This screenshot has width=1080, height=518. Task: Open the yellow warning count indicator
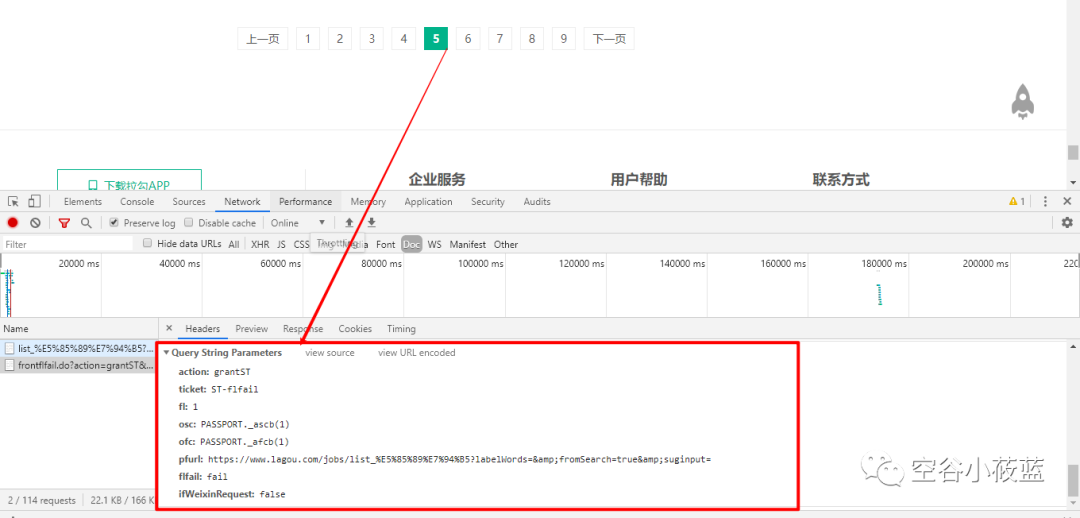tap(1017, 202)
